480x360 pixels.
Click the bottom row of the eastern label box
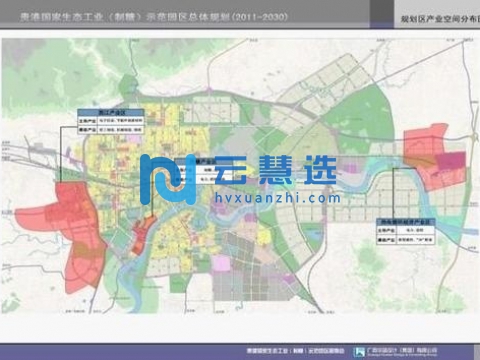pyautogui.click(x=406, y=240)
